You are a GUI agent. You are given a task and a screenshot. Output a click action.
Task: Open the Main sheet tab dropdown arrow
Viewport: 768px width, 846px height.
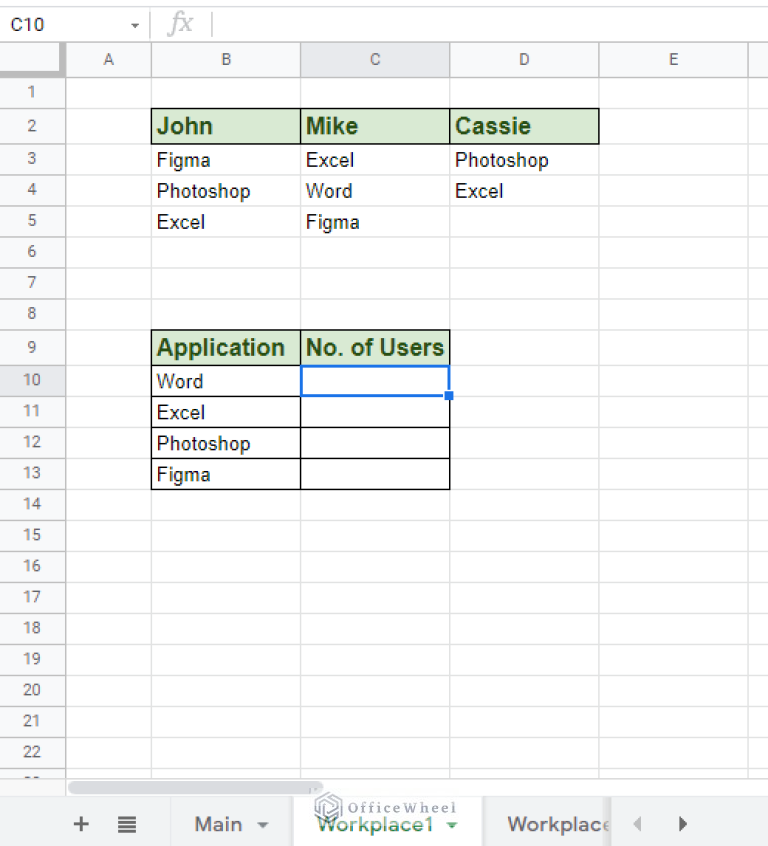(x=263, y=825)
